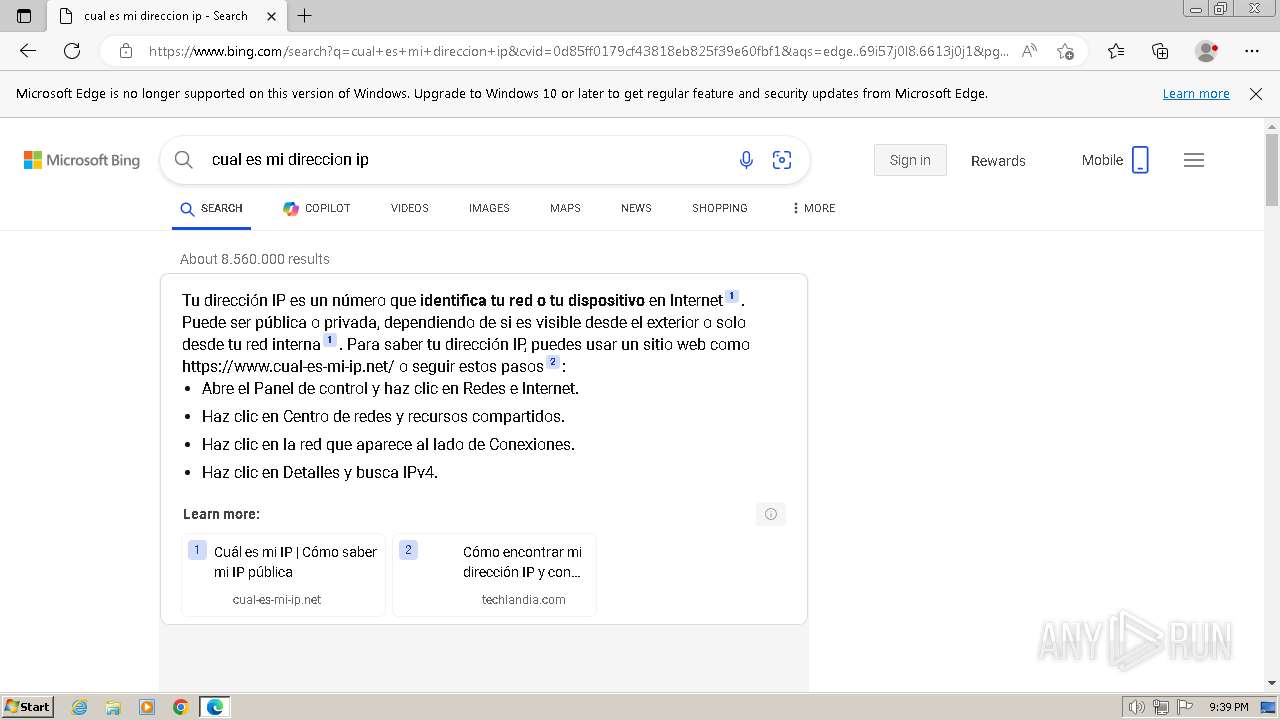Switch to Mobile view
Screen dimensions: 1280x720
click(1115, 160)
